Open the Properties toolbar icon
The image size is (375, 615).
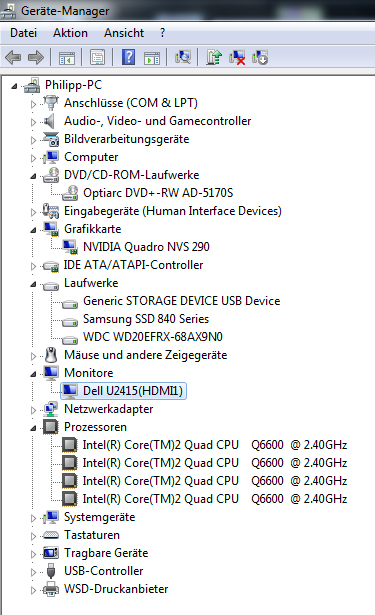(97, 58)
